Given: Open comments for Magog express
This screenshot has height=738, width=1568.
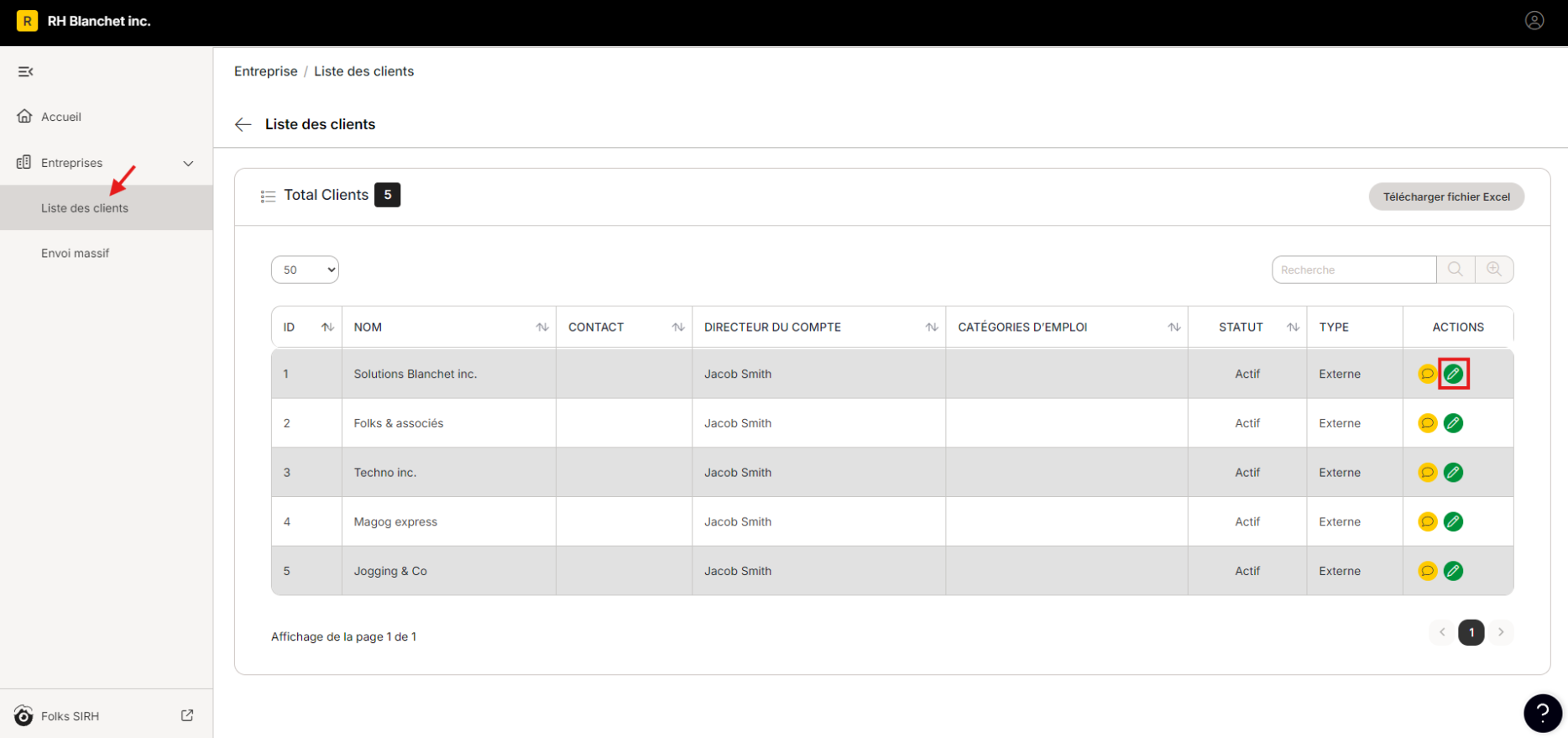Looking at the screenshot, I should pos(1427,521).
